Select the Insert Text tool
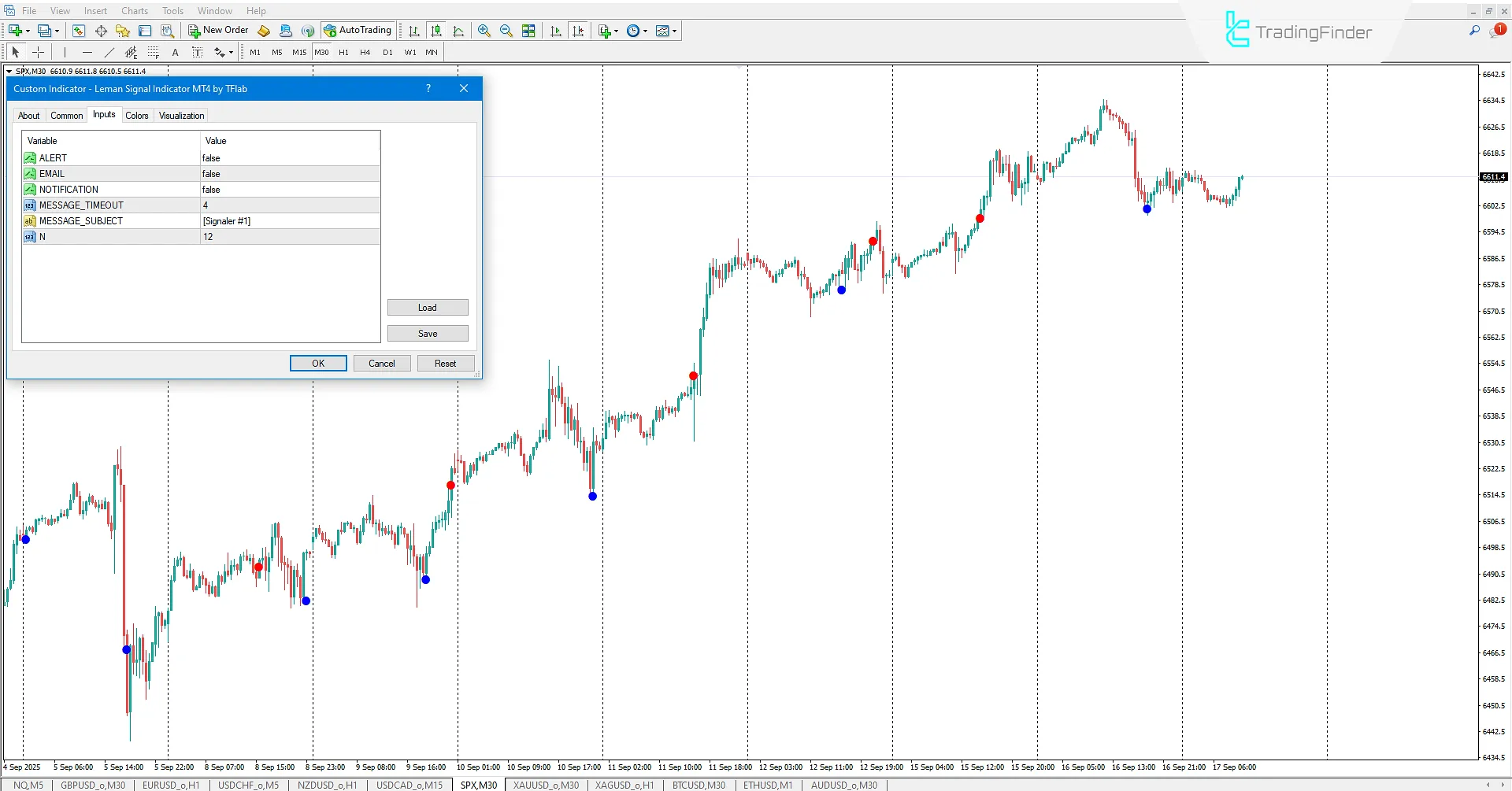Screen dimensions: 1512x791 pos(175,52)
